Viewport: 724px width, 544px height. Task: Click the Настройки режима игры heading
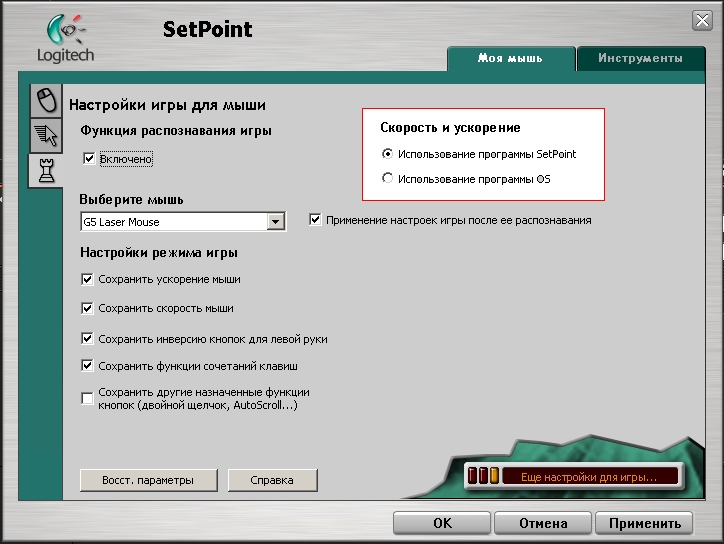click(x=159, y=253)
